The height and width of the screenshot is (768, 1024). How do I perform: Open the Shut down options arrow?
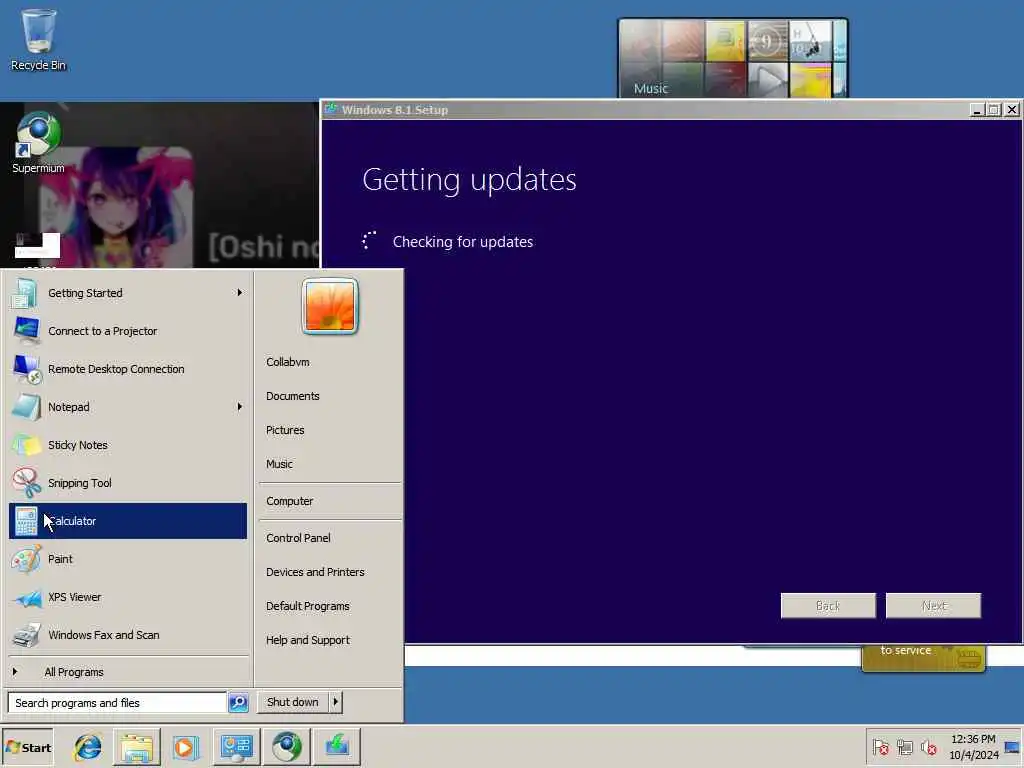[x=336, y=702]
